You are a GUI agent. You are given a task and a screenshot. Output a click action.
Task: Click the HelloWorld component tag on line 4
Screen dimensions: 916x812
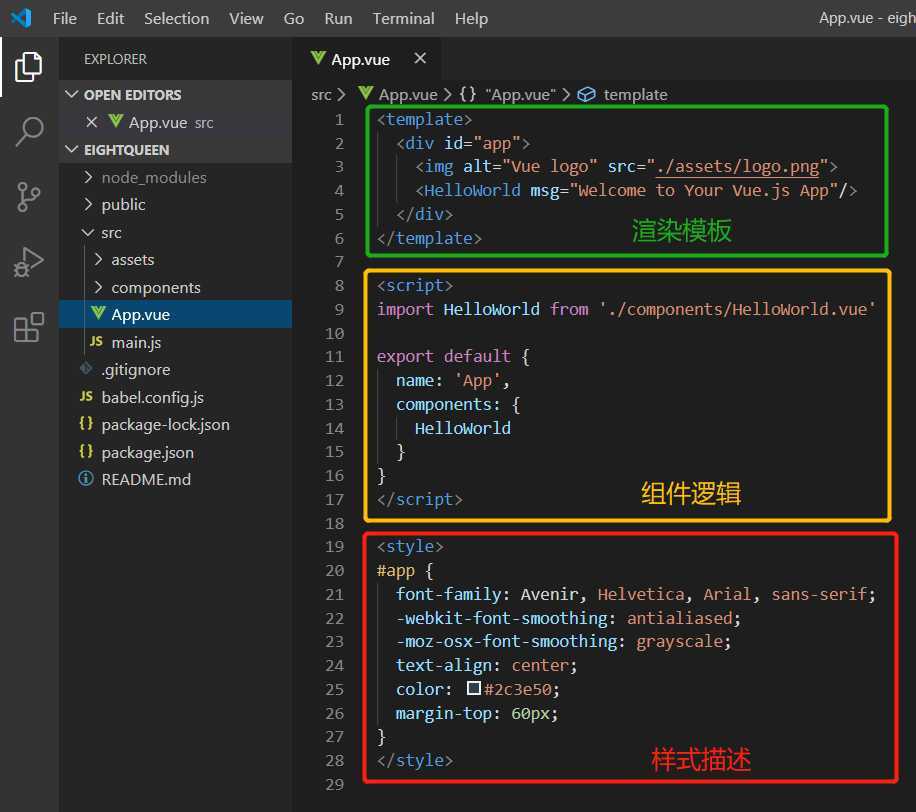[x=472, y=190]
